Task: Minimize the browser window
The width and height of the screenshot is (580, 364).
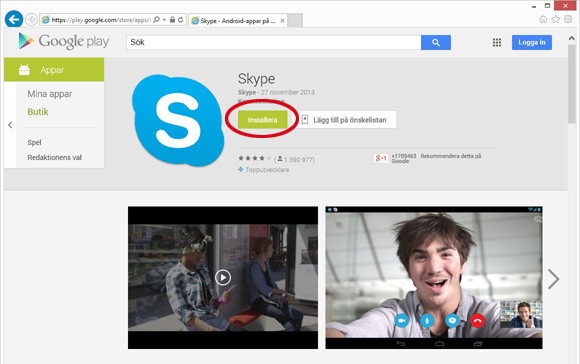Action: (534, 6)
